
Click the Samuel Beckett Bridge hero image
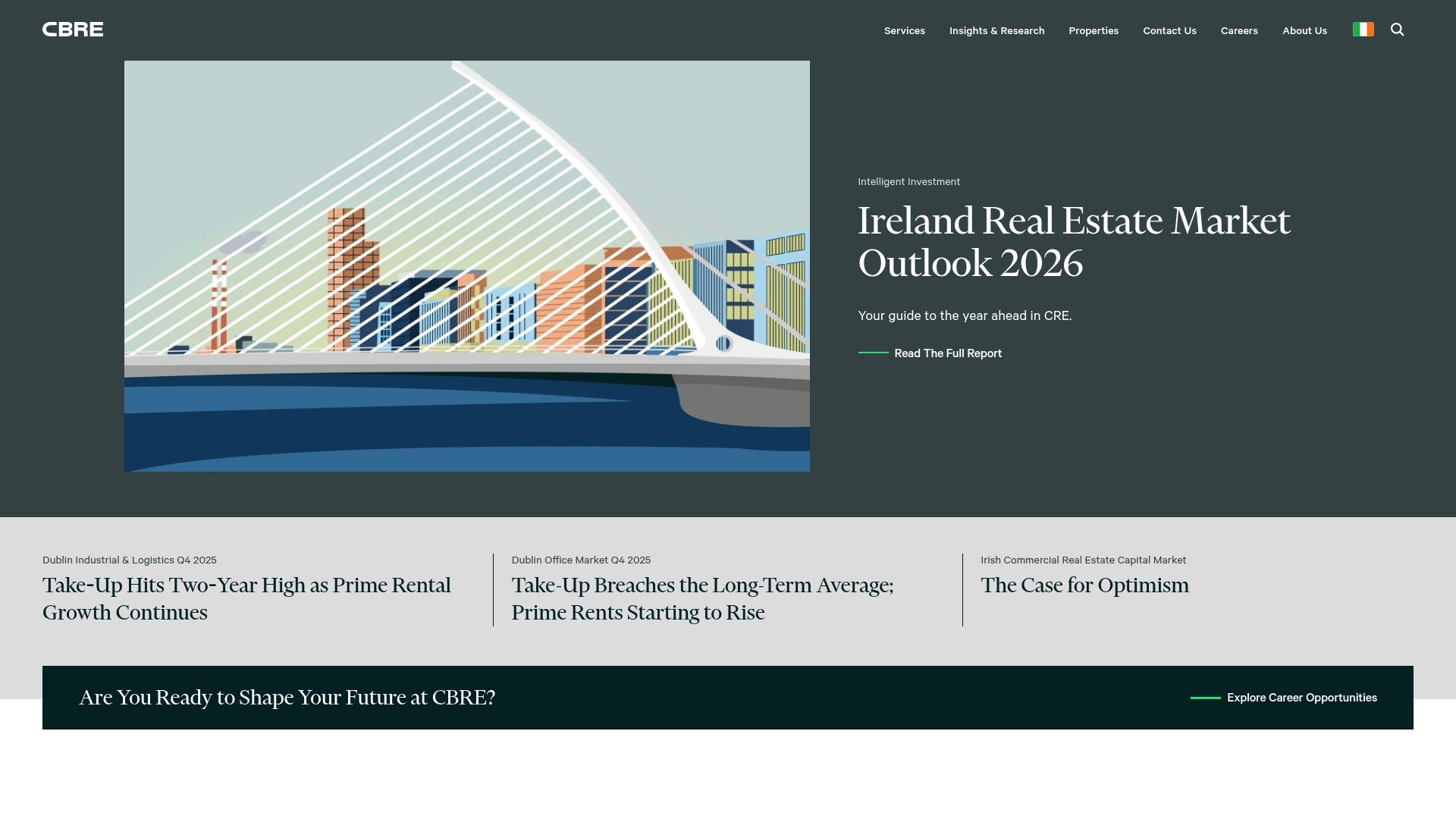466,265
